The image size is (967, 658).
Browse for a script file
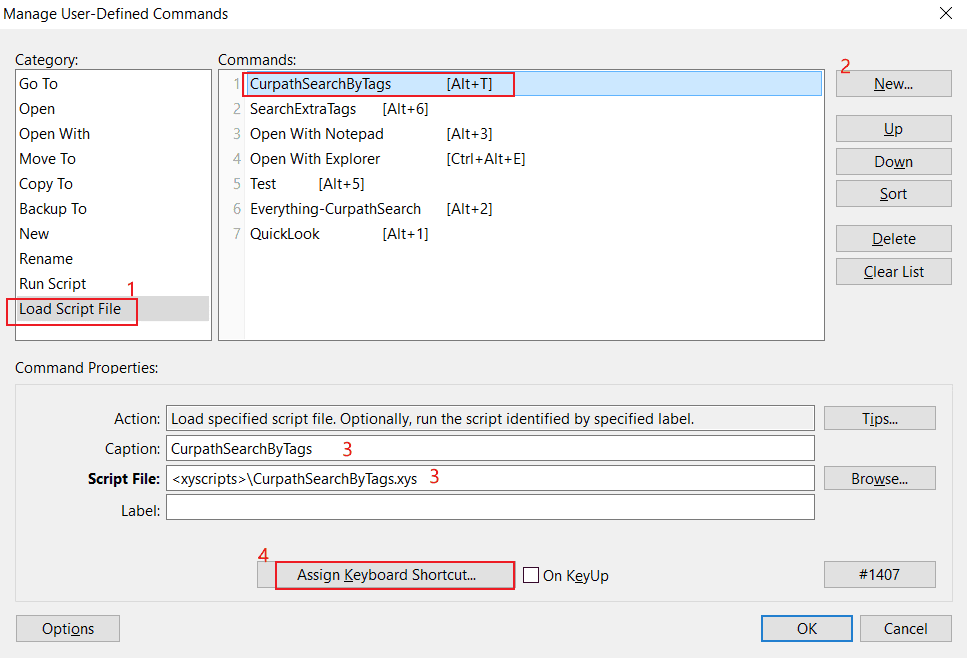coord(879,479)
